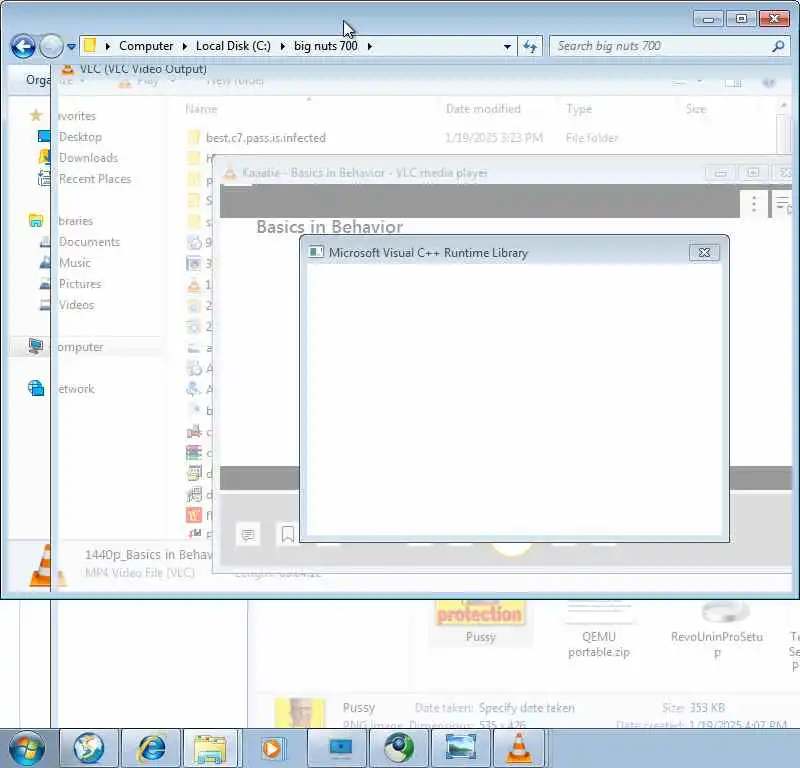800x768 pixels.
Task: Select the folder icon beside best.c7.pass.is.infected
Action: 194,138
